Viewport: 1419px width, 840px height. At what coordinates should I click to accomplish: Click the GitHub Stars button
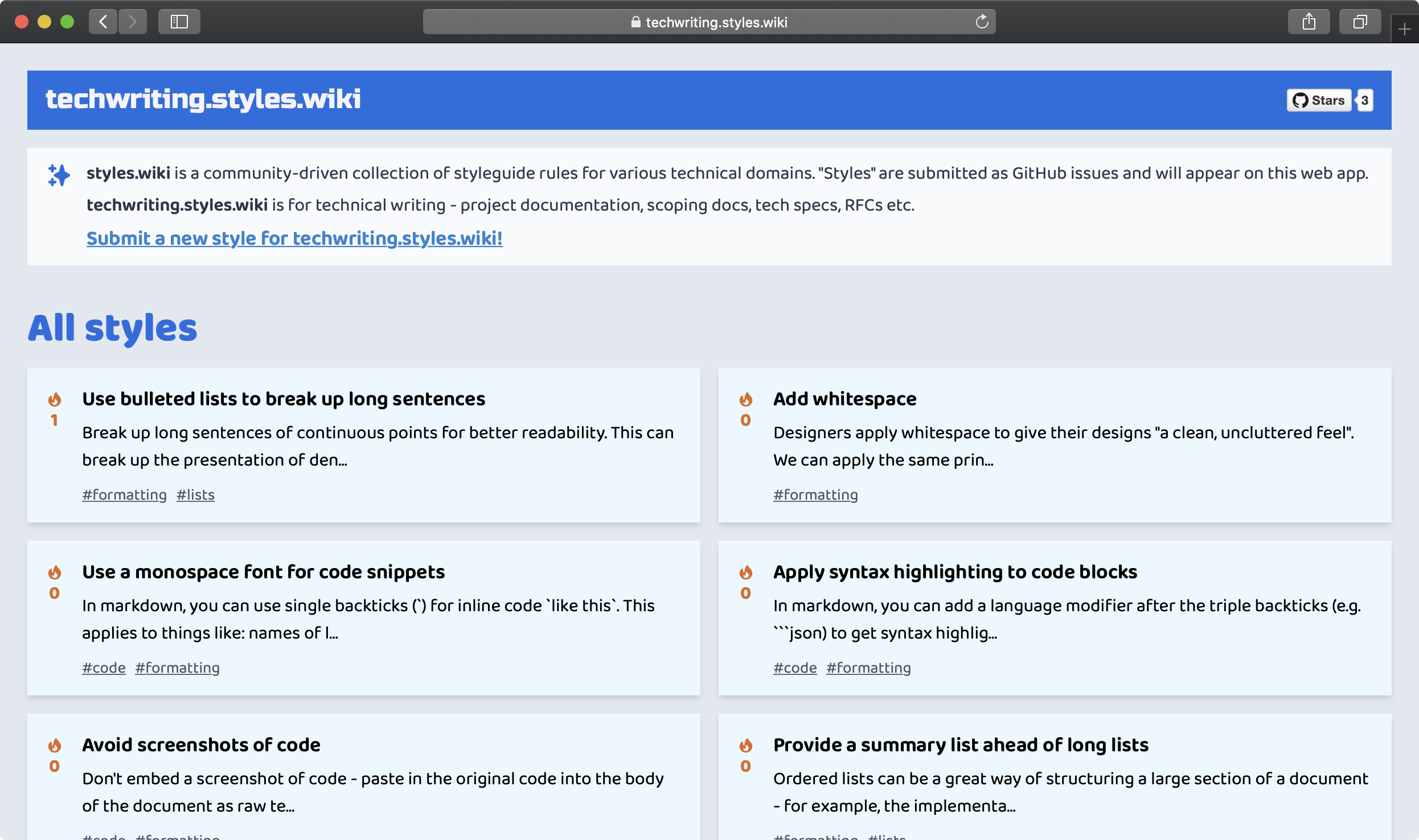1319,100
